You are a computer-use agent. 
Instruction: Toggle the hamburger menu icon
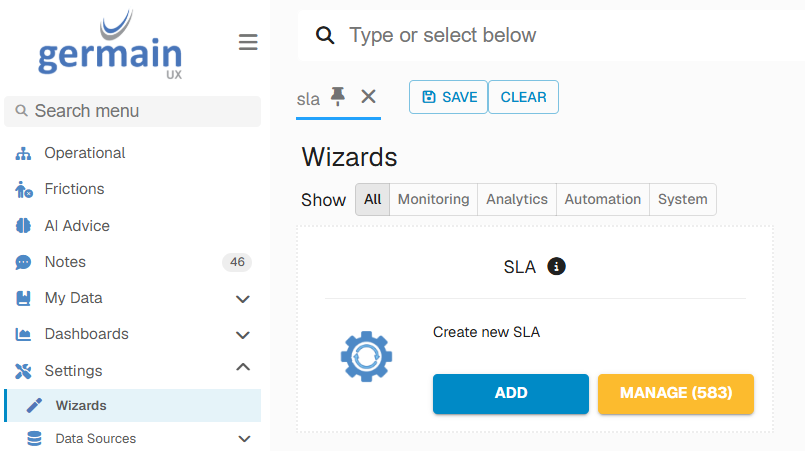tap(248, 42)
